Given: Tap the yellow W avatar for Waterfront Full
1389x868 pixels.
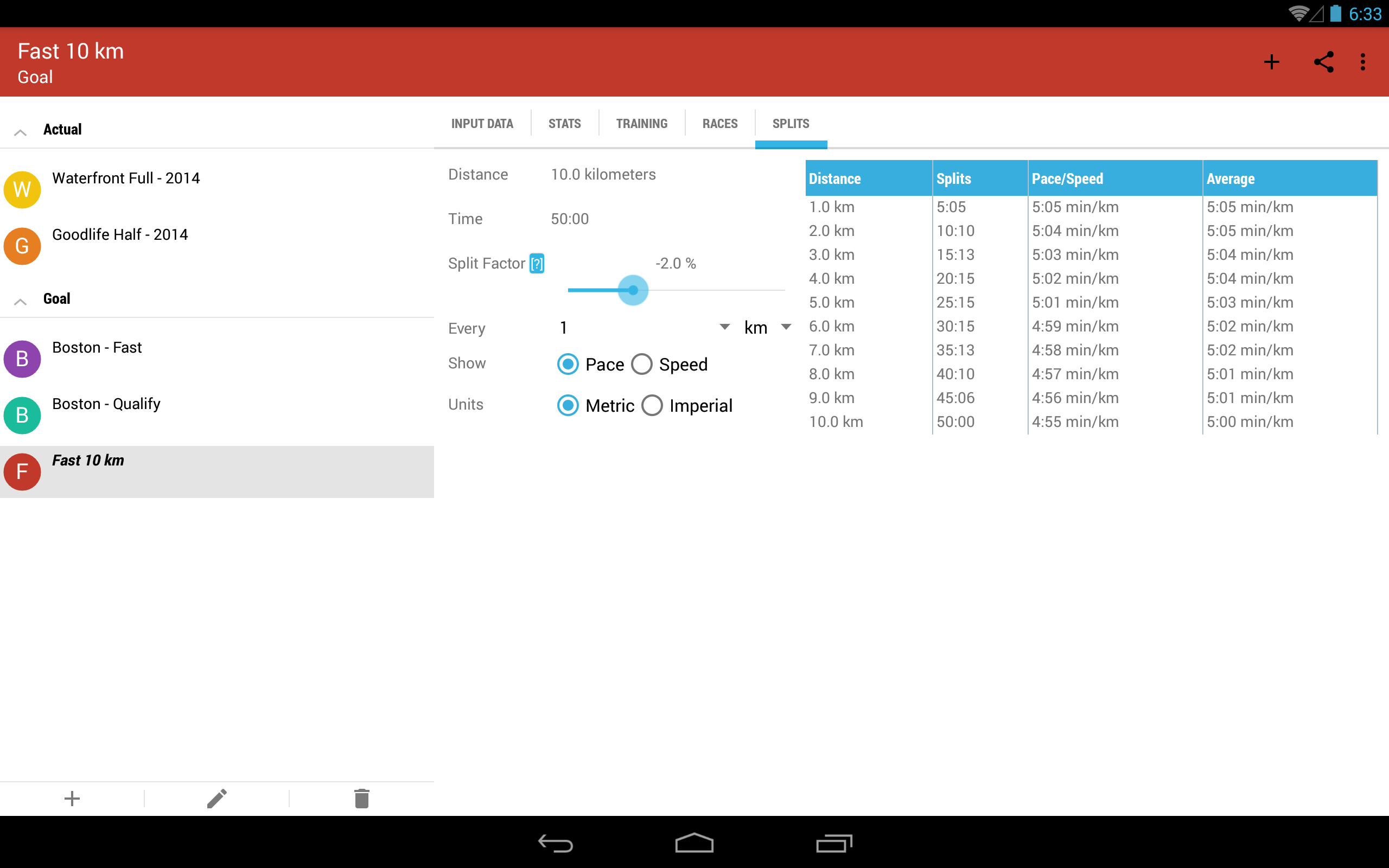Looking at the screenshot, I should 22,189.
